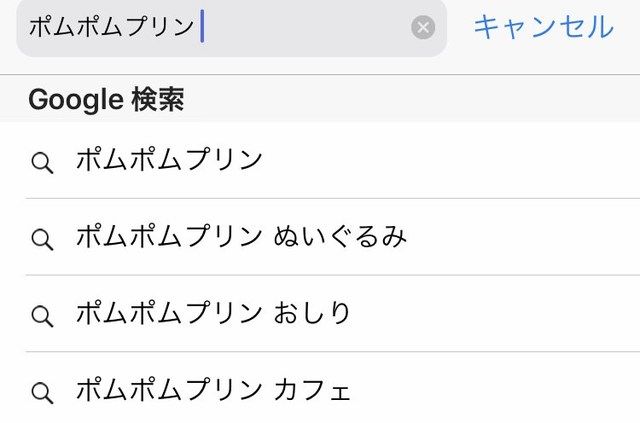Place the caret at the blue text cursor
The image size is (640, 423).
point(202,27)
